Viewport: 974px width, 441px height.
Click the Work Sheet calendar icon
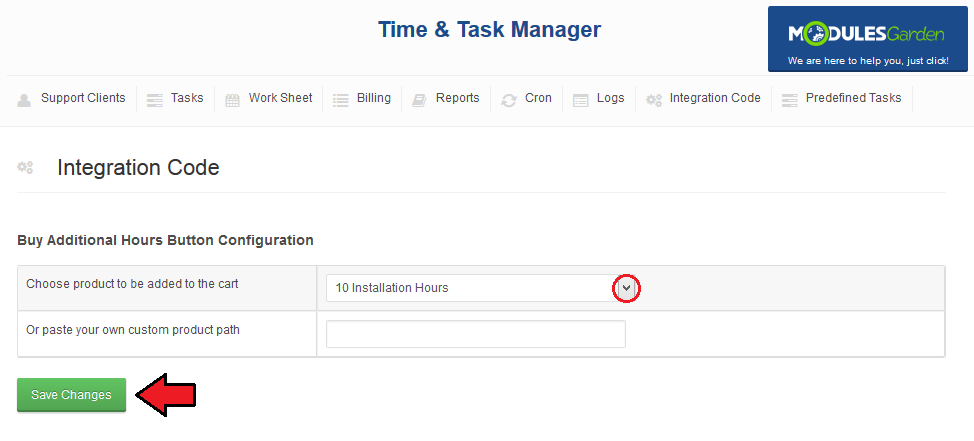(232, 100)
